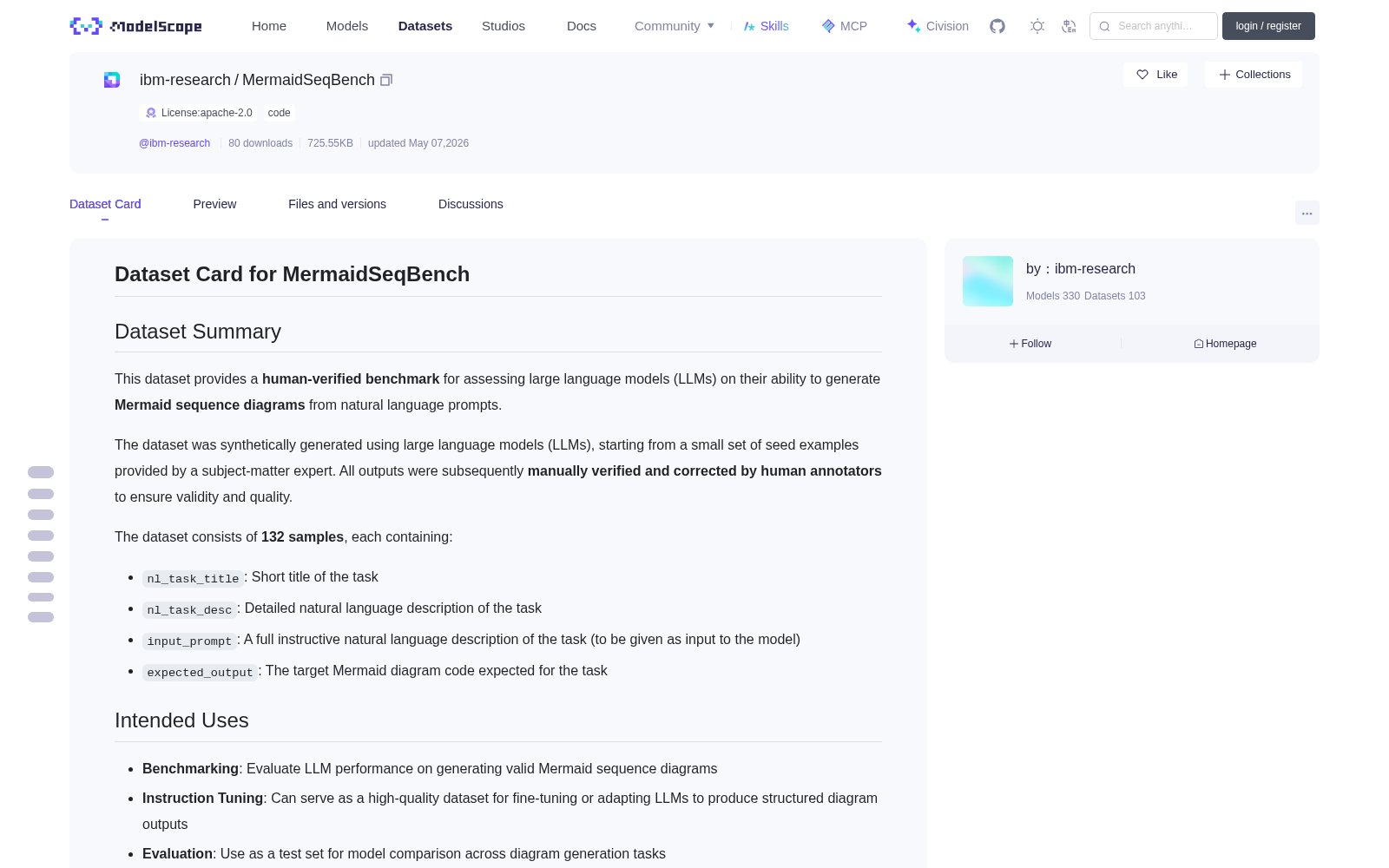Go to the Home page
1389x868 pixels.
[269, 26]
